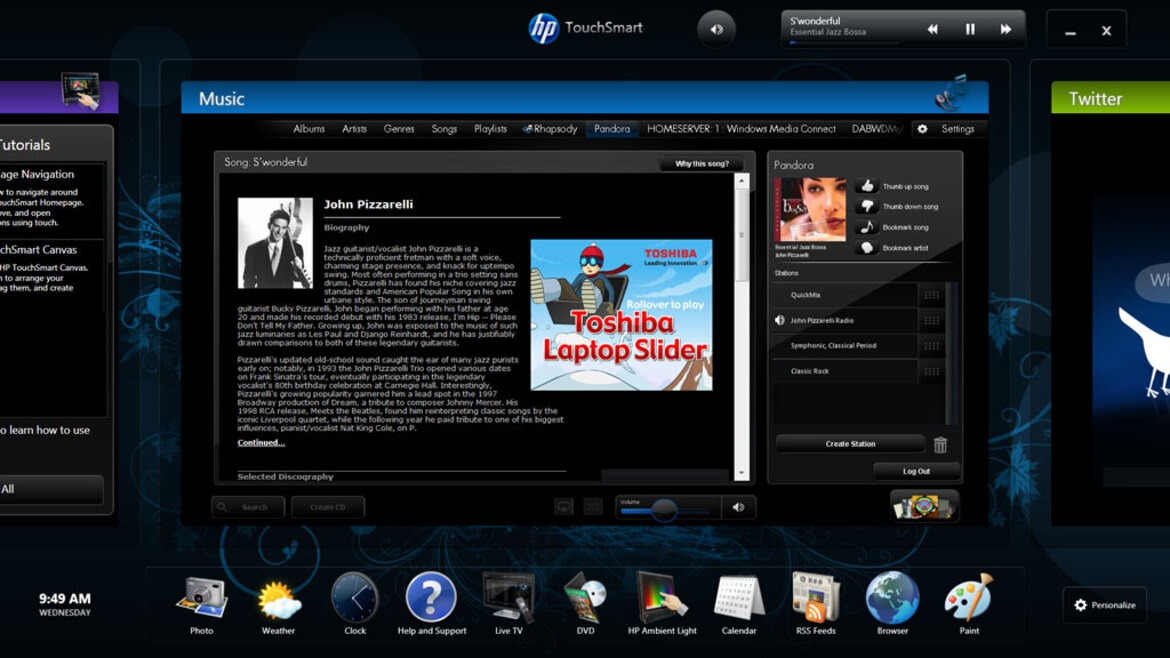1170x658 pixels.
Task: Click the dimmed Search button
Action: tap(248, 507)
